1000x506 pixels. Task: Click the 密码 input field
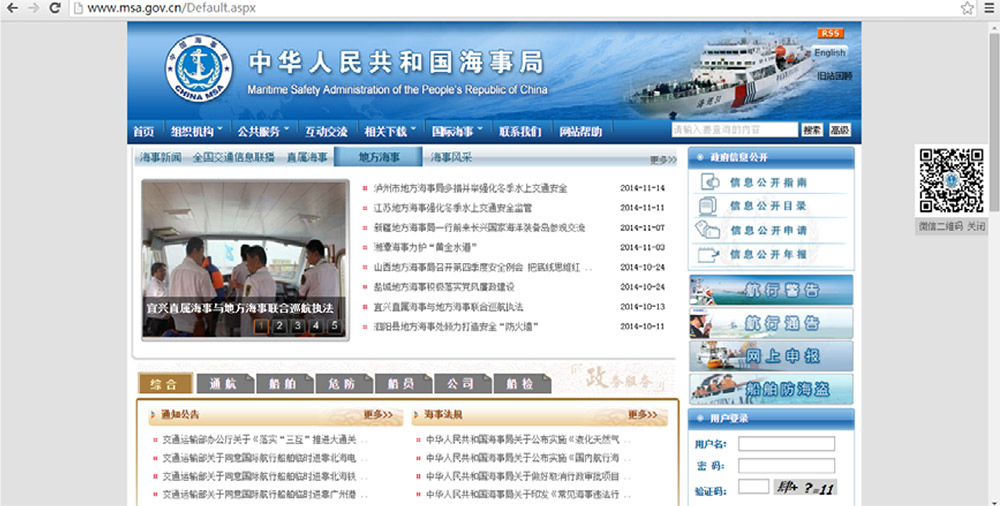(786, 466)
